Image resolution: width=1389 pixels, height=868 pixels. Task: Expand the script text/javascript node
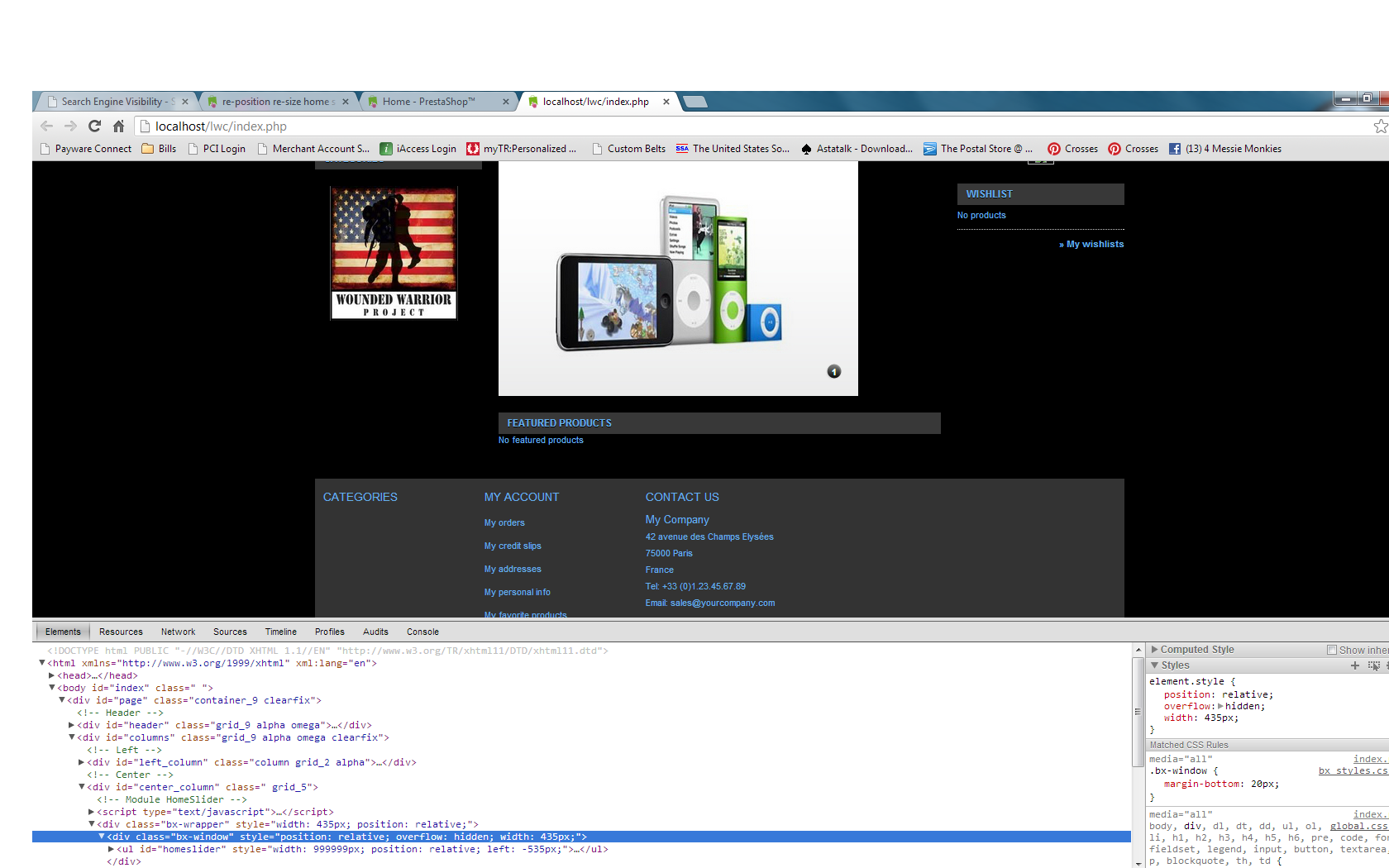coord(92,812)
